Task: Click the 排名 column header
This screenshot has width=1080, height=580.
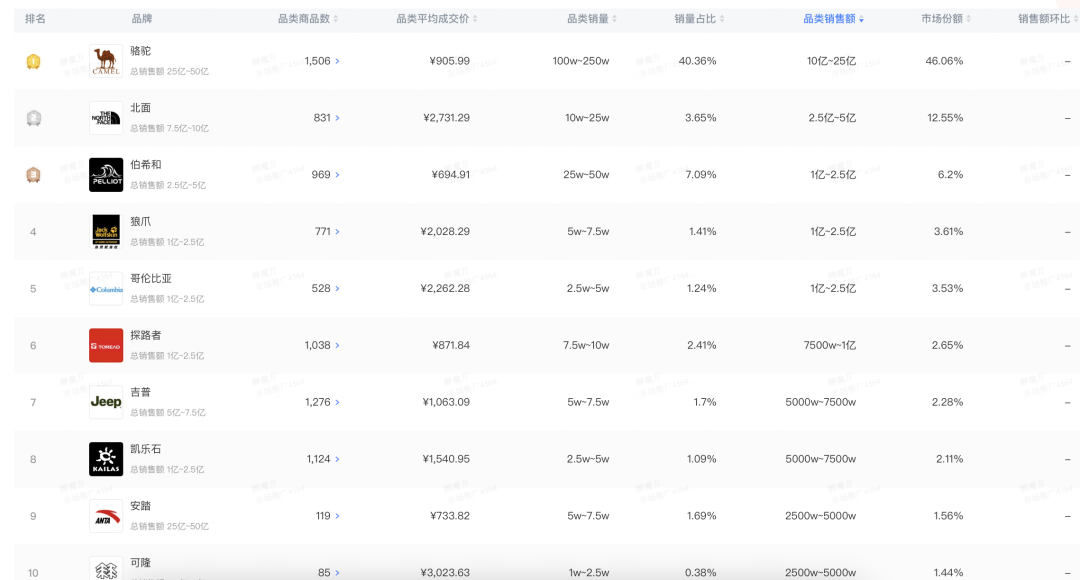Action: pos(35,19)
